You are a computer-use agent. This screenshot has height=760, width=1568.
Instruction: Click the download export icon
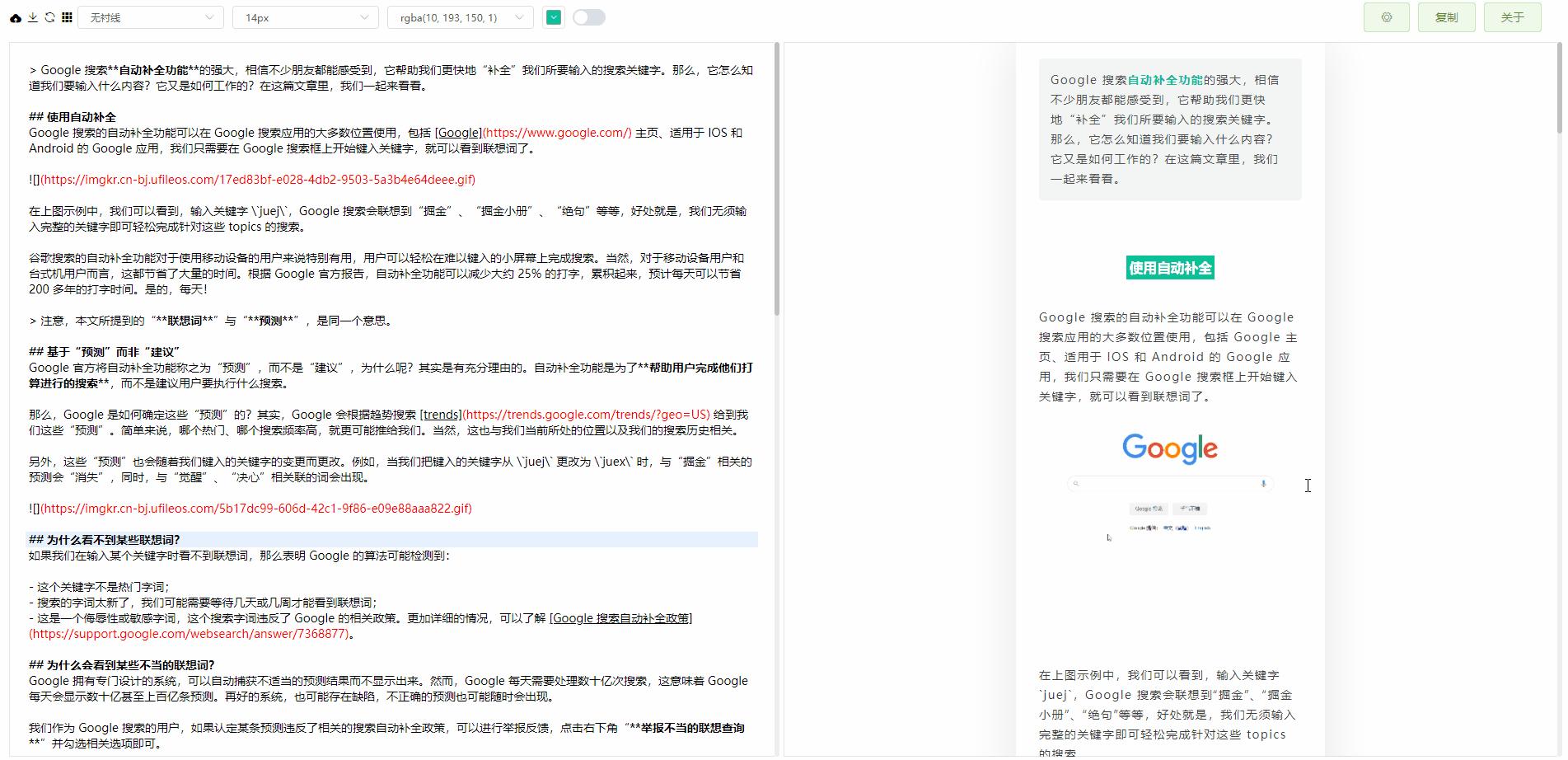click(33, 16)
